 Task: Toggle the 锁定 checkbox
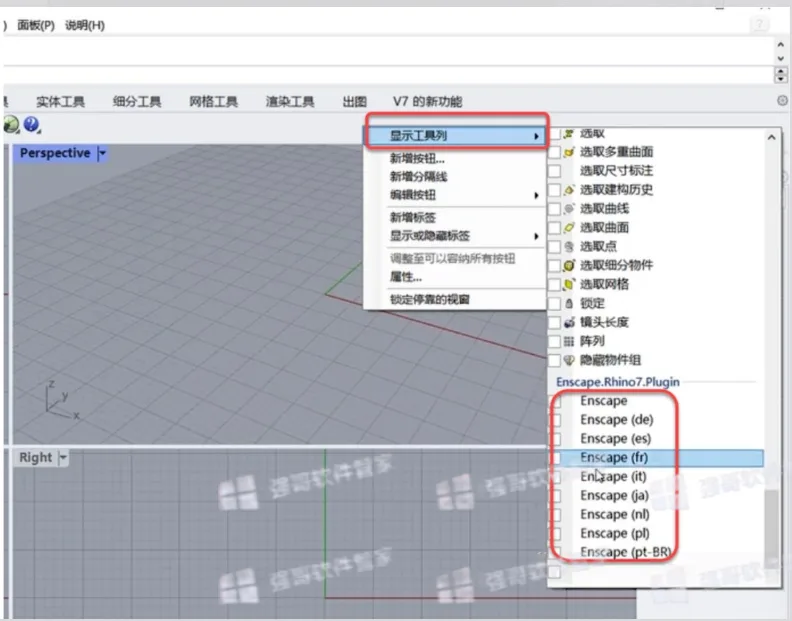(555, 304)
